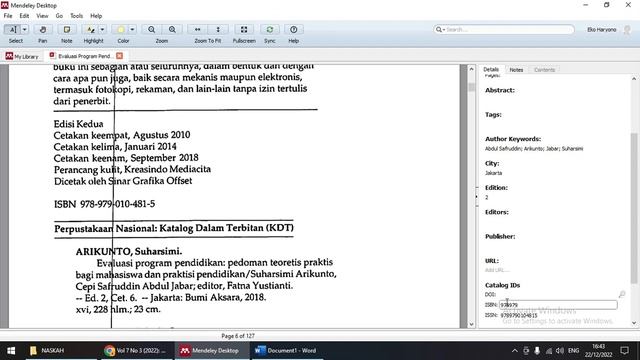Open the notification center icon
The image size is (640, 360).
pyautogui.click(x=624, y=351)
